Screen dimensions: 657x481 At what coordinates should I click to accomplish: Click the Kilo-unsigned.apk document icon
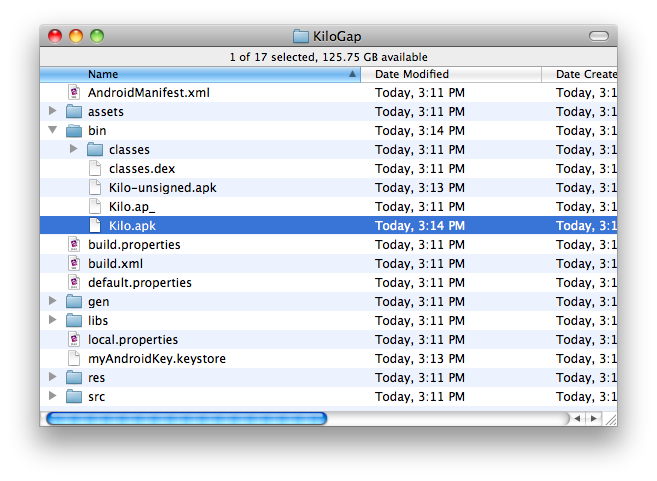coord(95,187)
